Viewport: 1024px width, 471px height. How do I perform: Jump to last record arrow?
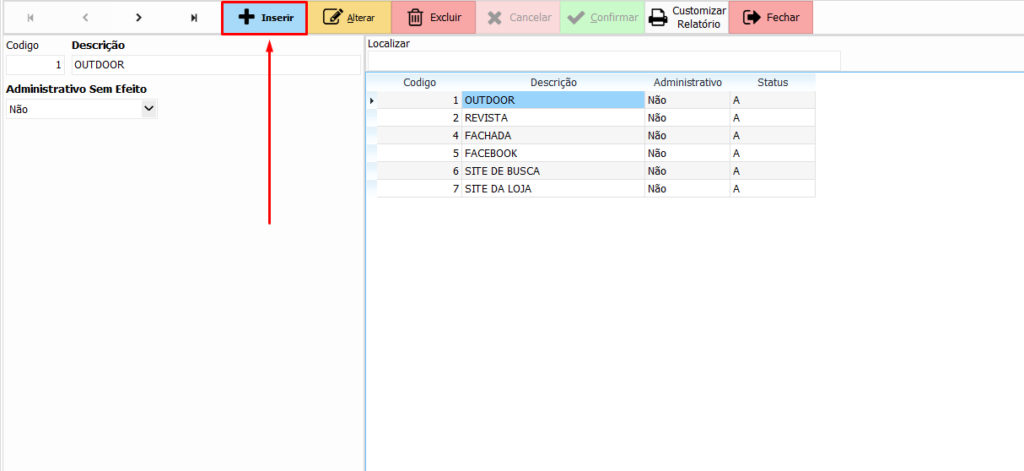coord(194,17)
